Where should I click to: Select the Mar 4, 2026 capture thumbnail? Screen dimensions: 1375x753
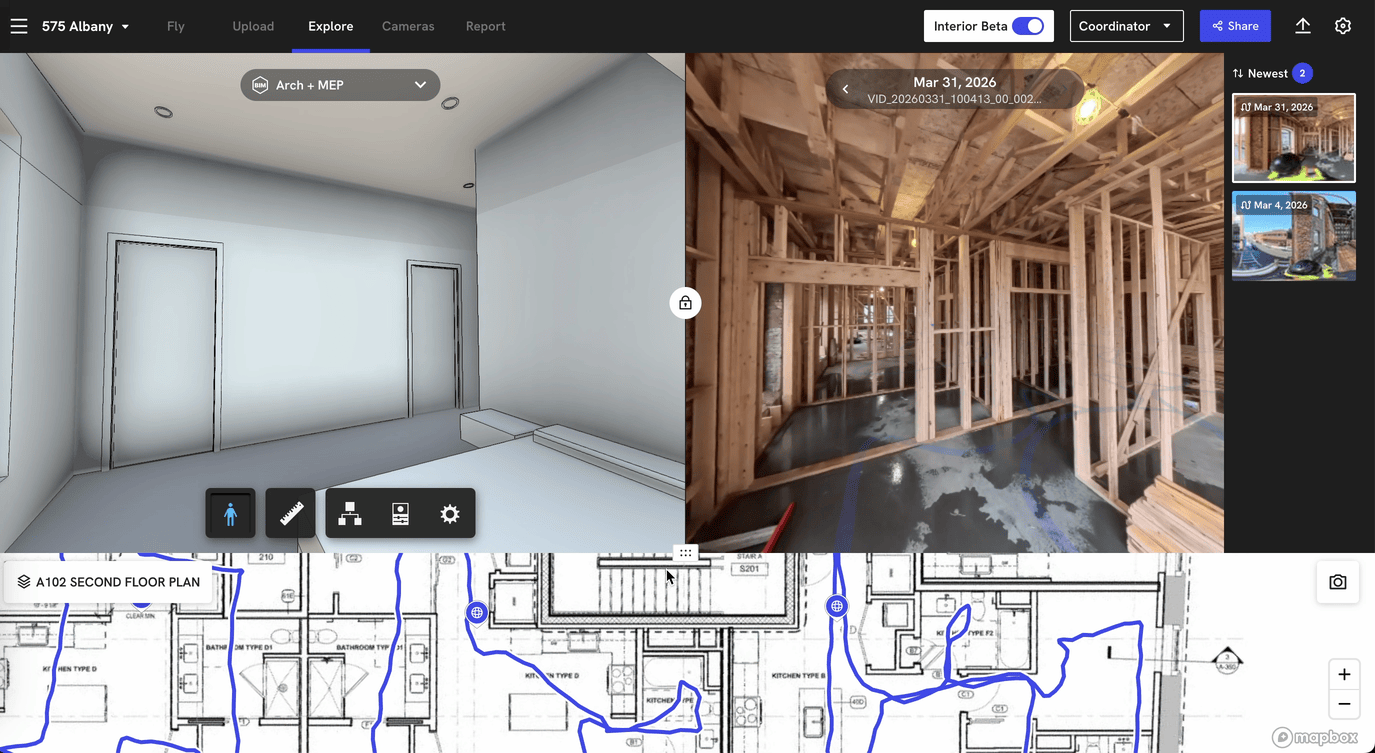pos(1293,236)
